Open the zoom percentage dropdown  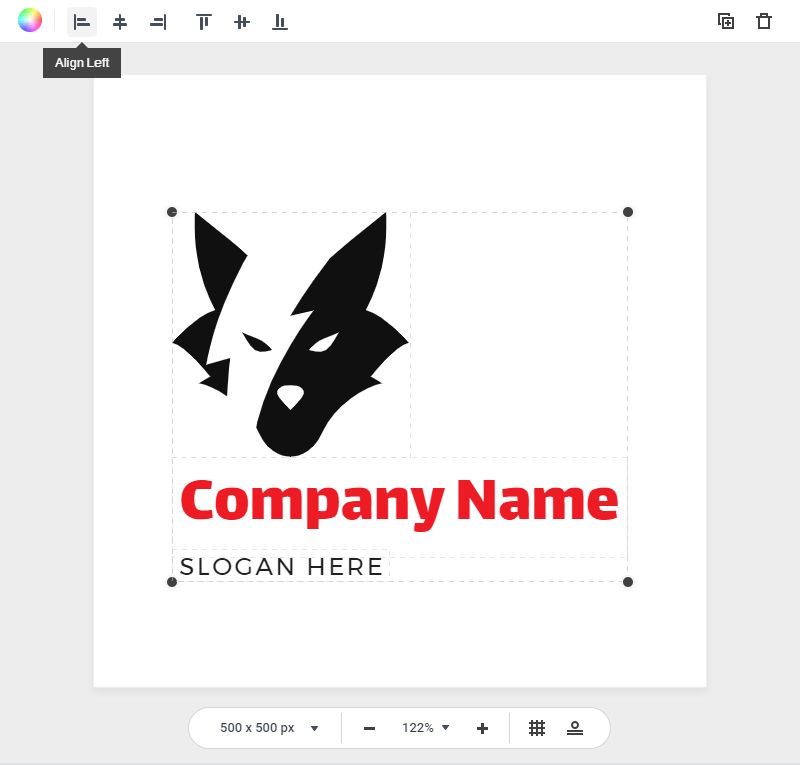click(x=424, y=728)
